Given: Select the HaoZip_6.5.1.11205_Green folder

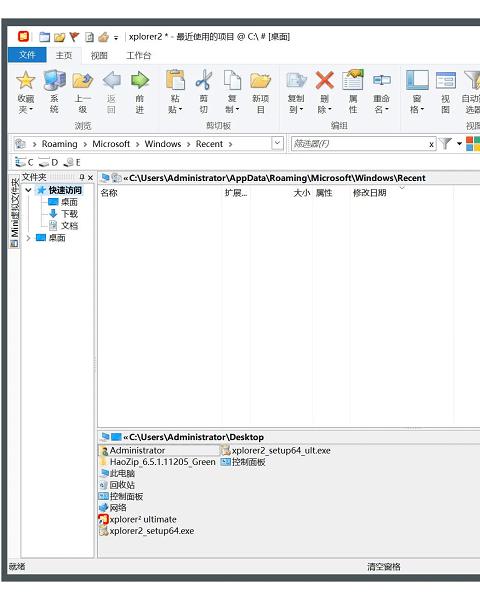Looking at the screenshot, I should [x=162, y=462].
